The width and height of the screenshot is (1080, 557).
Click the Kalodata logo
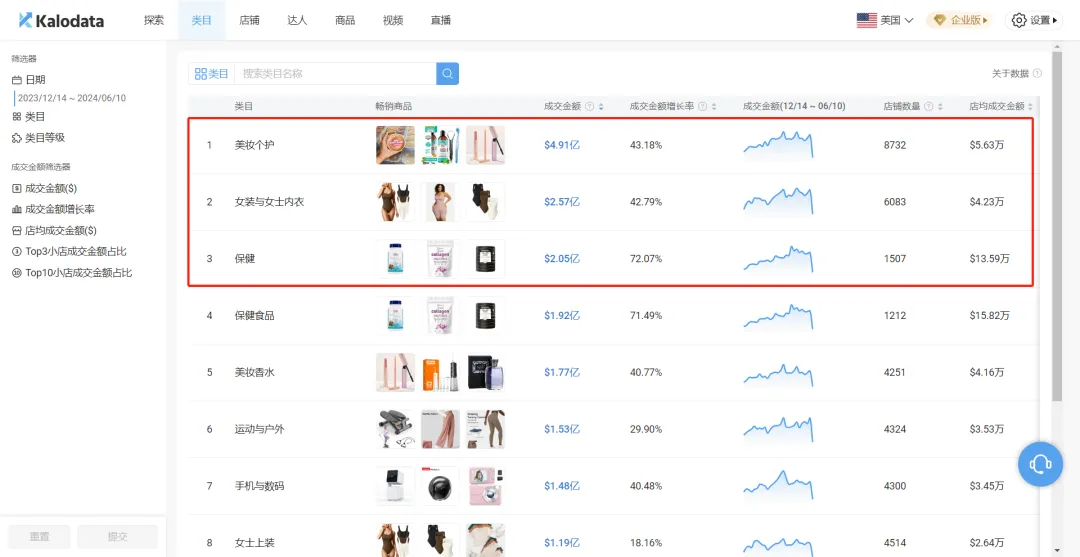(x=61, y=20)
